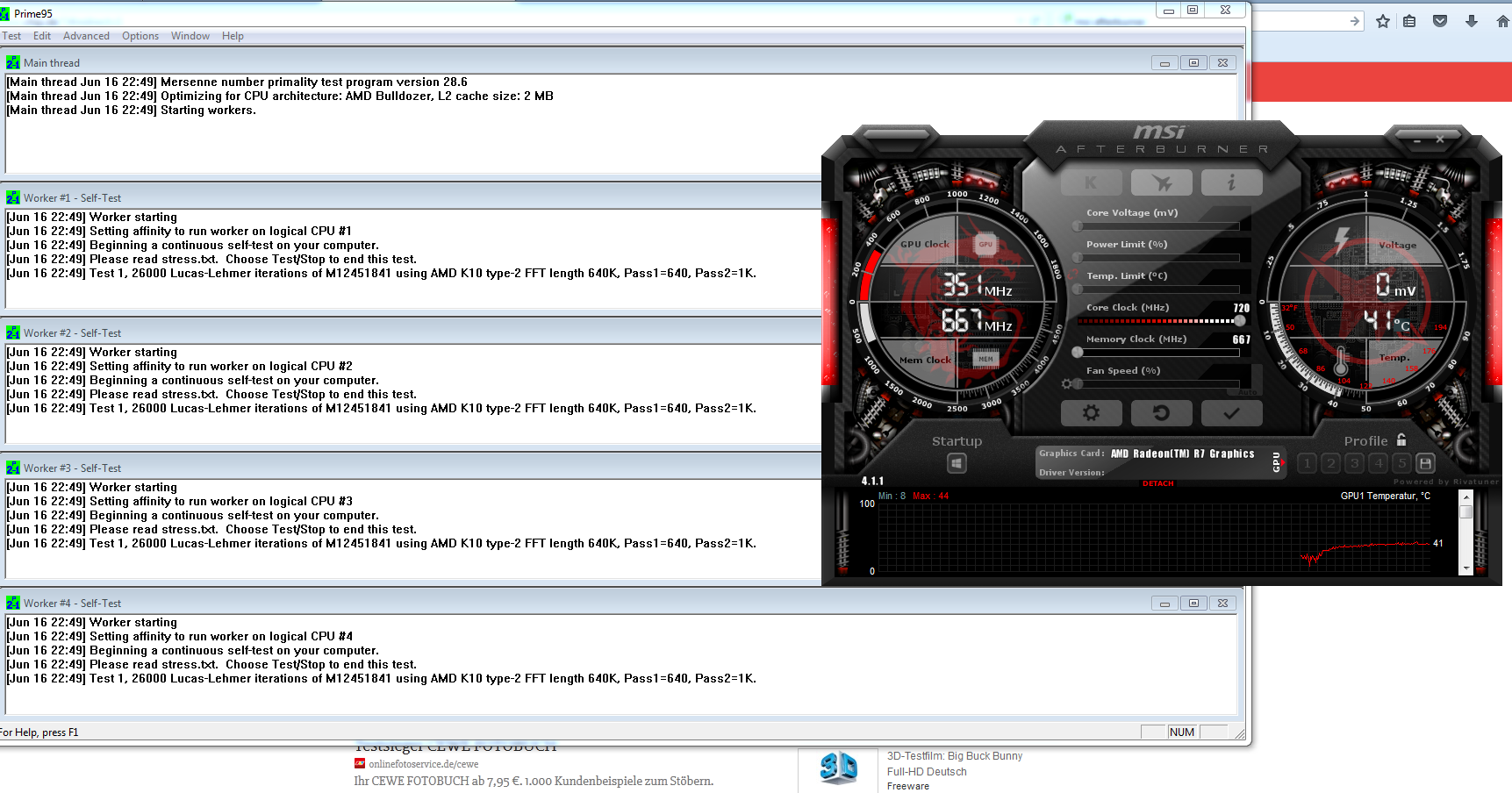The width and height of the screenshot is (1512, 793).
Task: Click the browser Go arrow in address bar
Action: (x=1355, y=21)
